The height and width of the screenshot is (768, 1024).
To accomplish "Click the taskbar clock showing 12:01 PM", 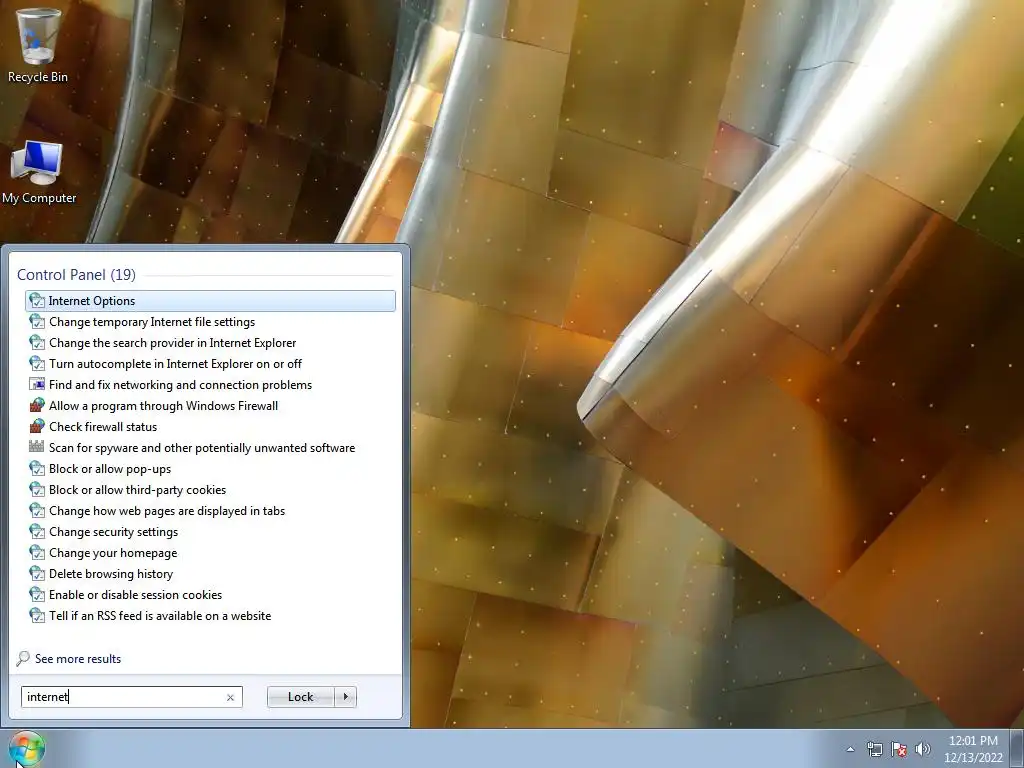I will tap(973, 749).
